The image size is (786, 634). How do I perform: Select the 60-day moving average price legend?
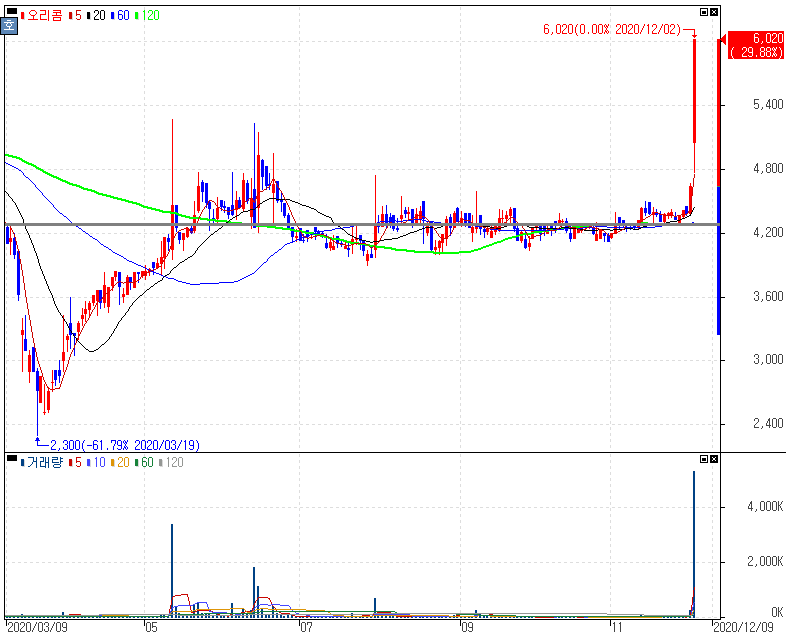point(120,16)
